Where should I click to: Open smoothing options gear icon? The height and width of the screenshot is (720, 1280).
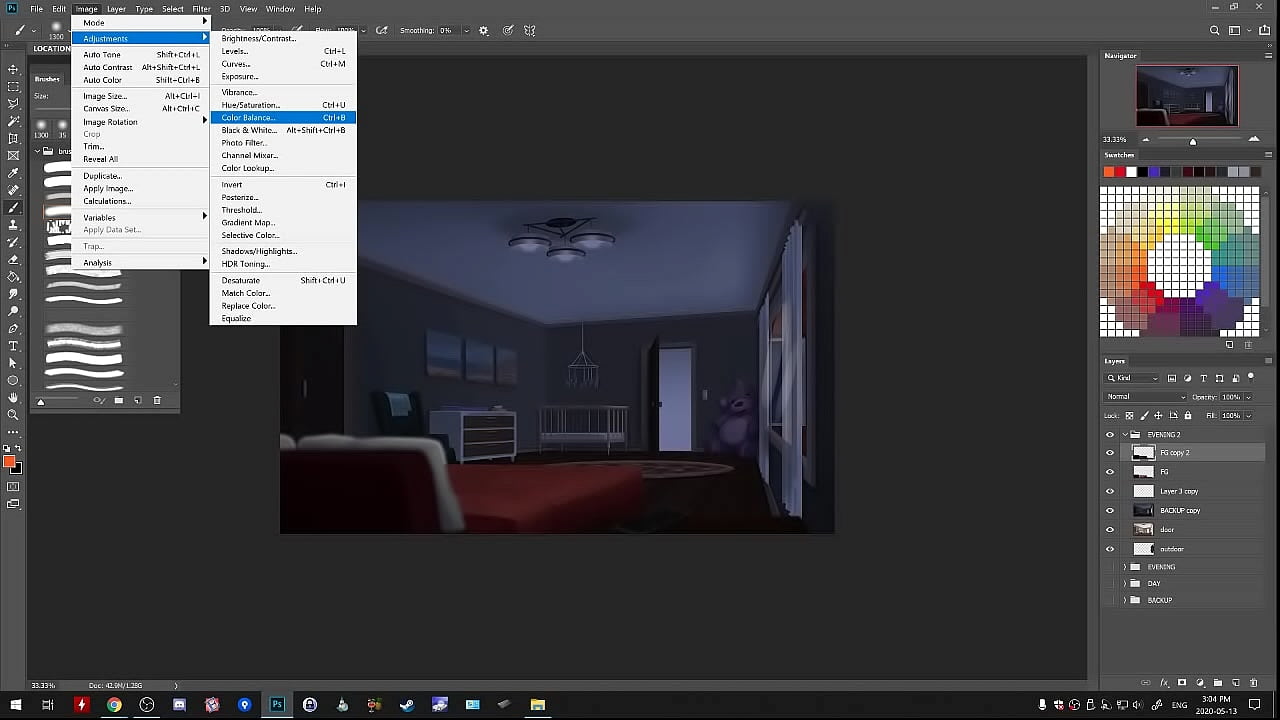484,31
